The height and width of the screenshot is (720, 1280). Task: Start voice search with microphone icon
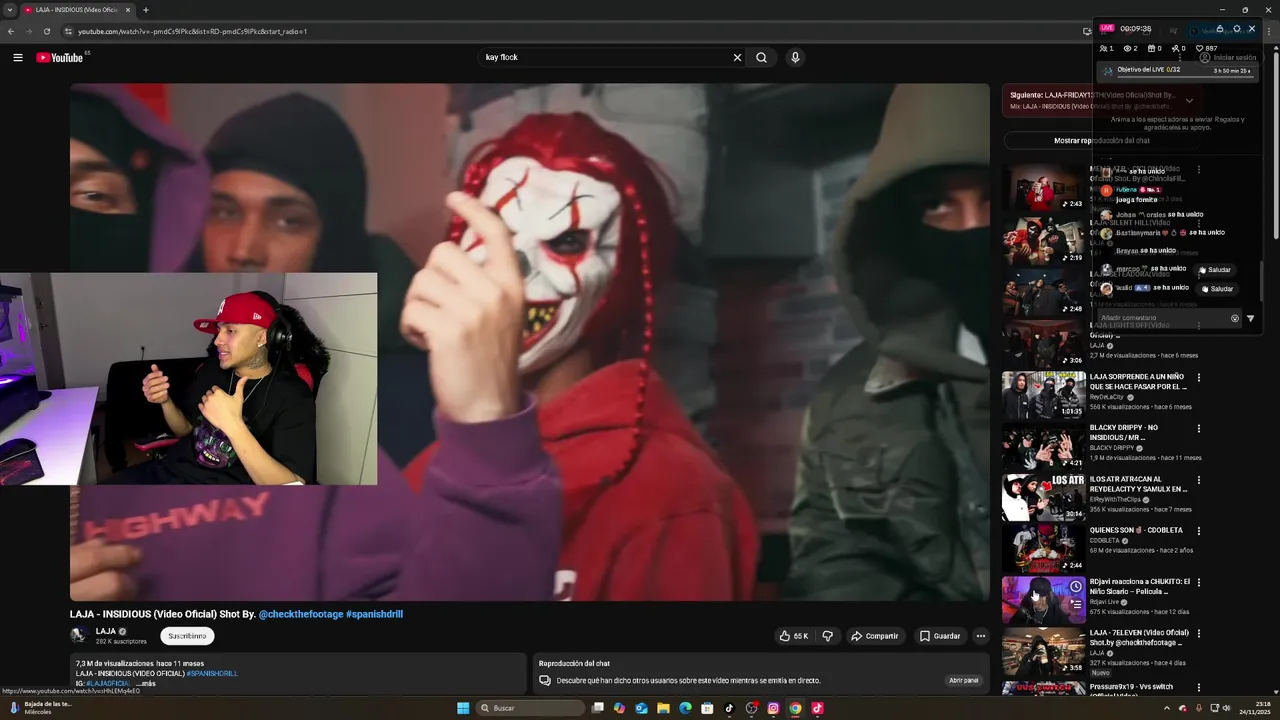(x=795, y=57)
